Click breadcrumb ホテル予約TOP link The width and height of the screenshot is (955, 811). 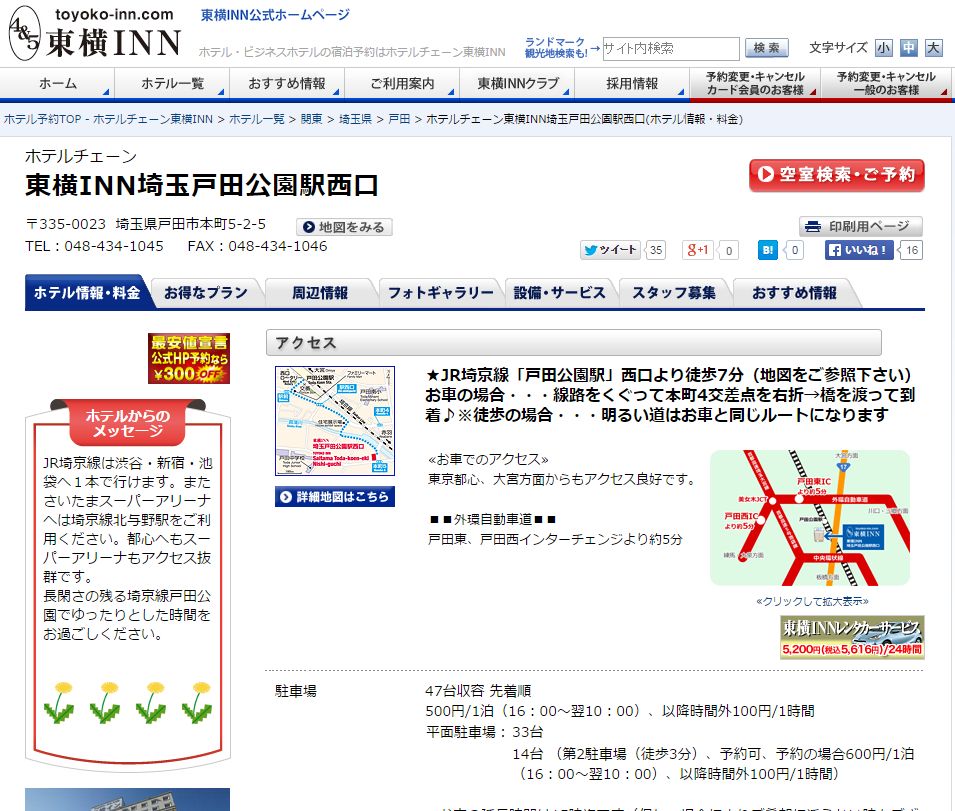(108, 119)
